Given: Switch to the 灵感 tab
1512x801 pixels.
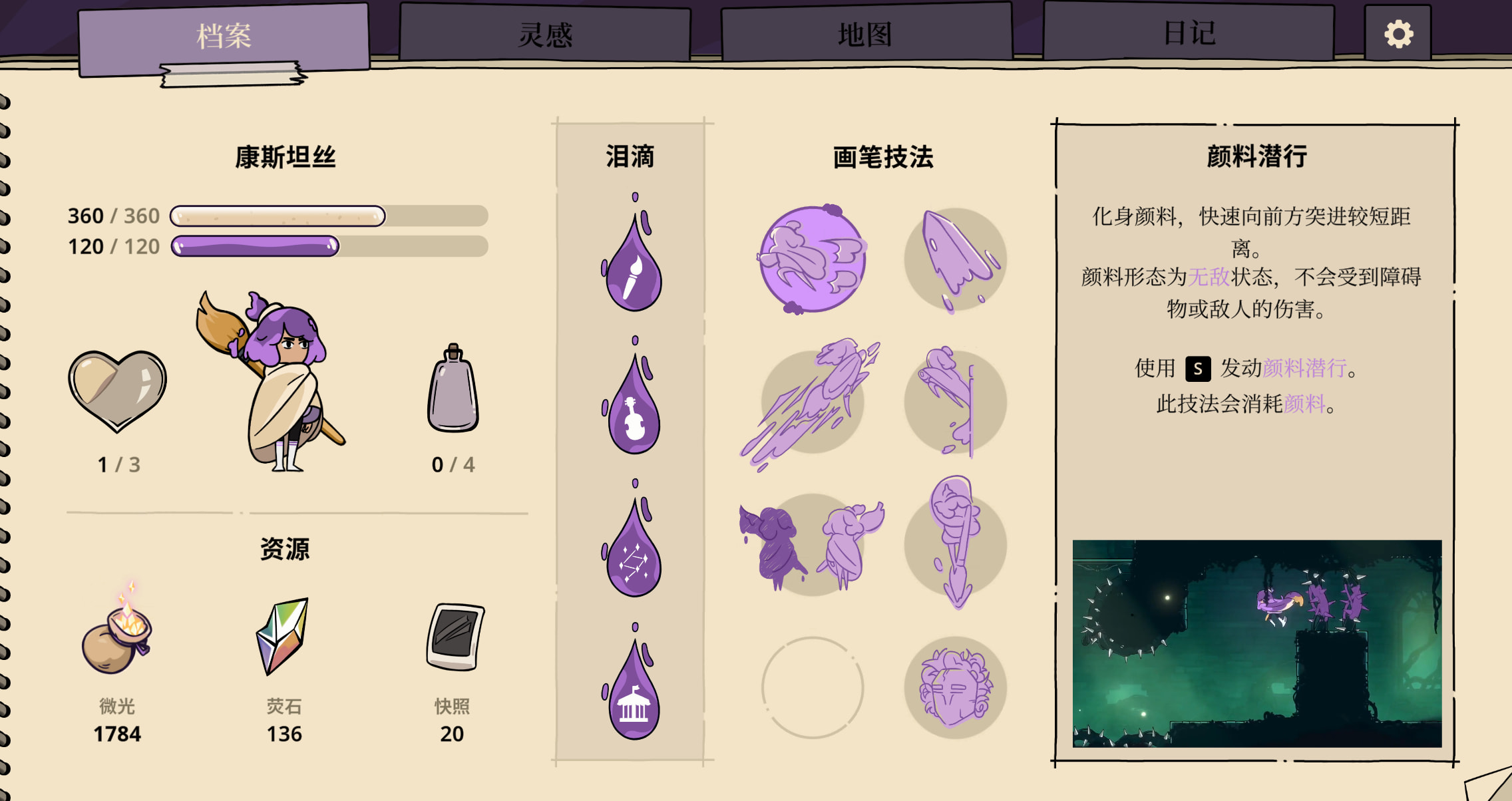Looking at the screenshot, I should click(545, 33).
